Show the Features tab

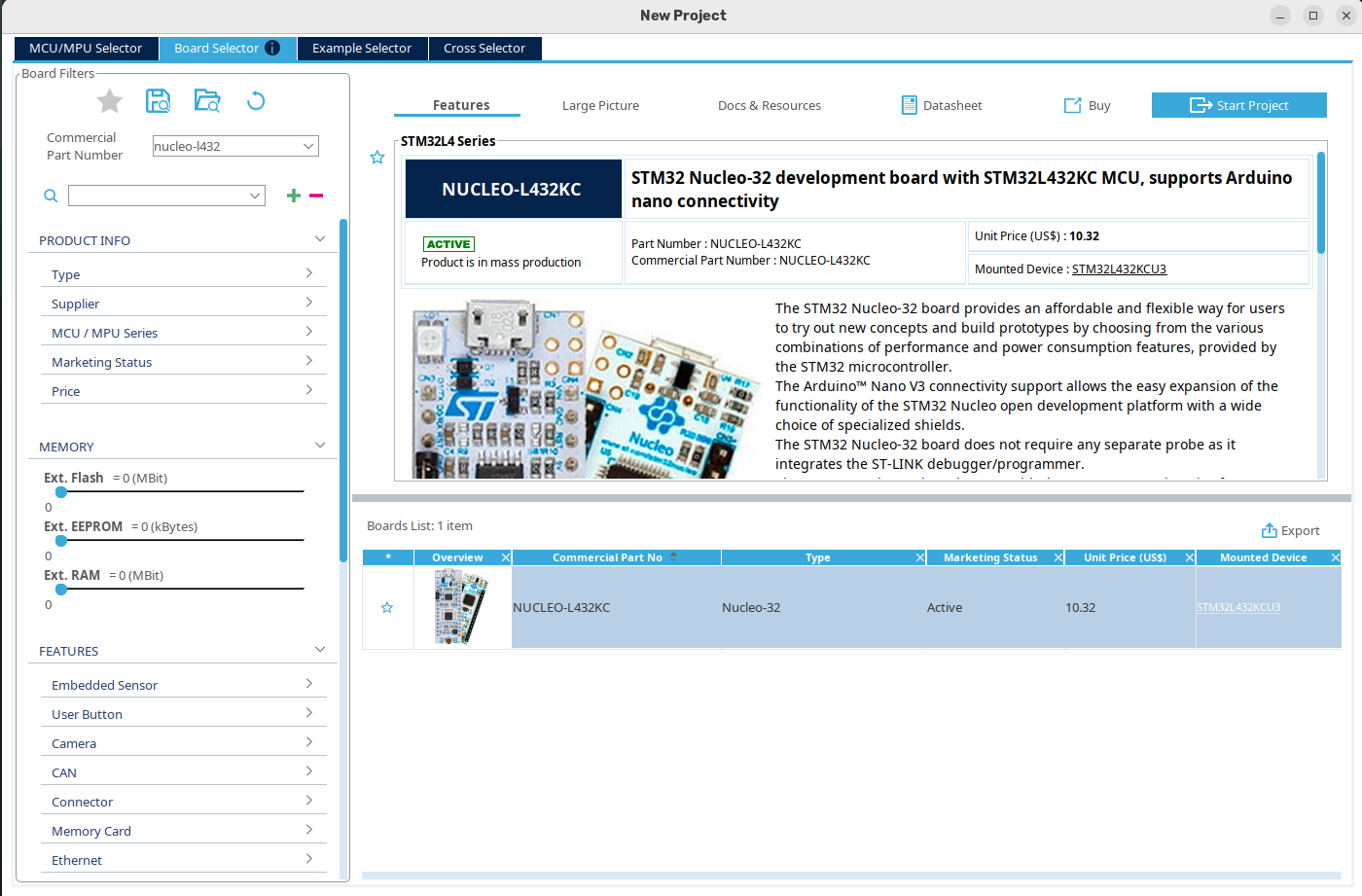point(461,105)
